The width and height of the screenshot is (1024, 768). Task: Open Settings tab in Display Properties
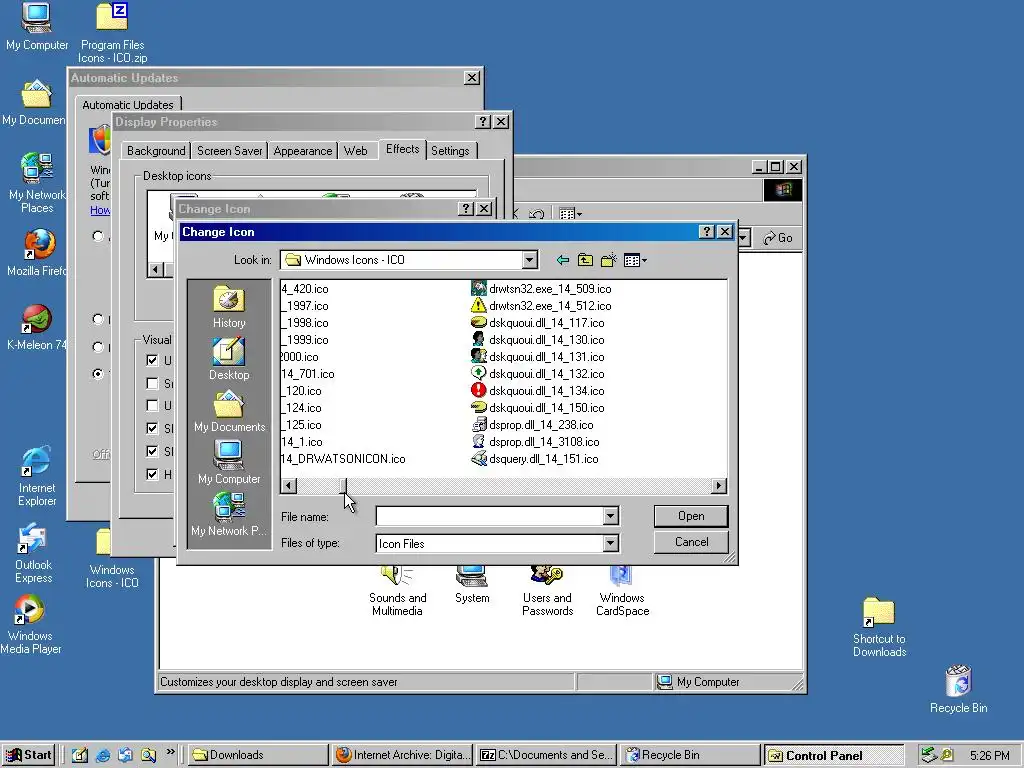(450, 151)
